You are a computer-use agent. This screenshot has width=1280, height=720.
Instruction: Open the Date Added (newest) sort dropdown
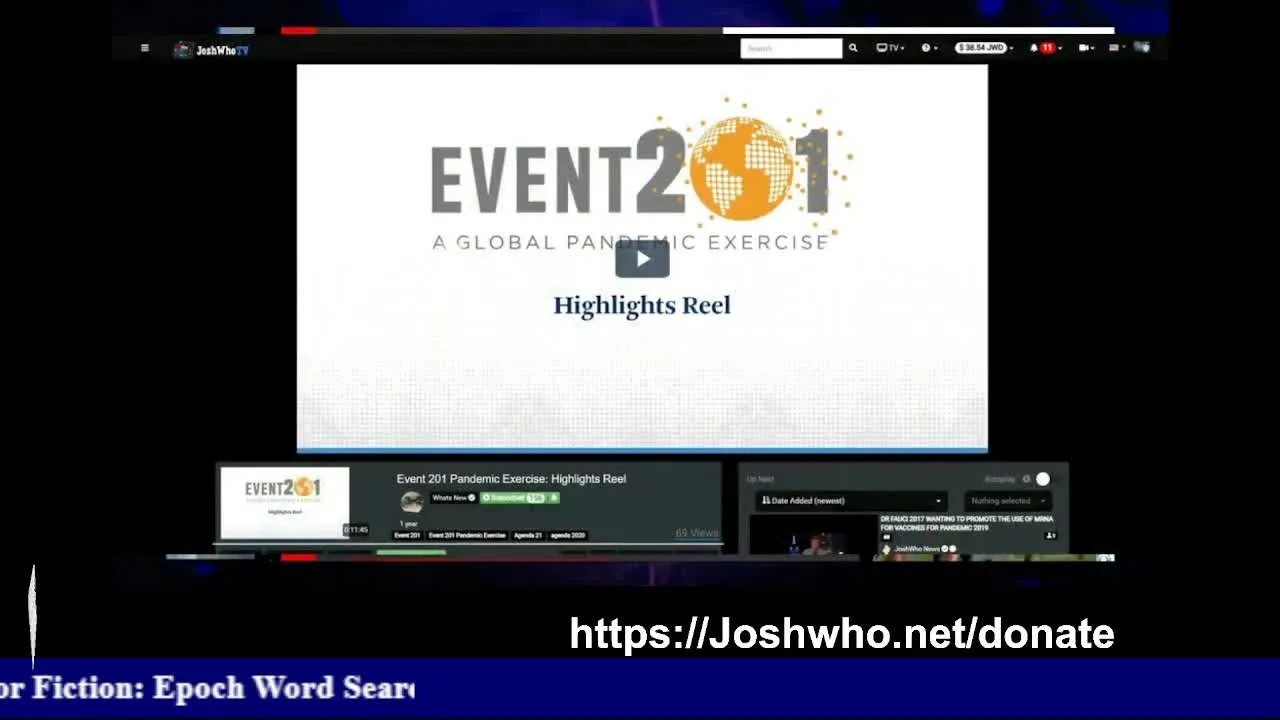851,501
